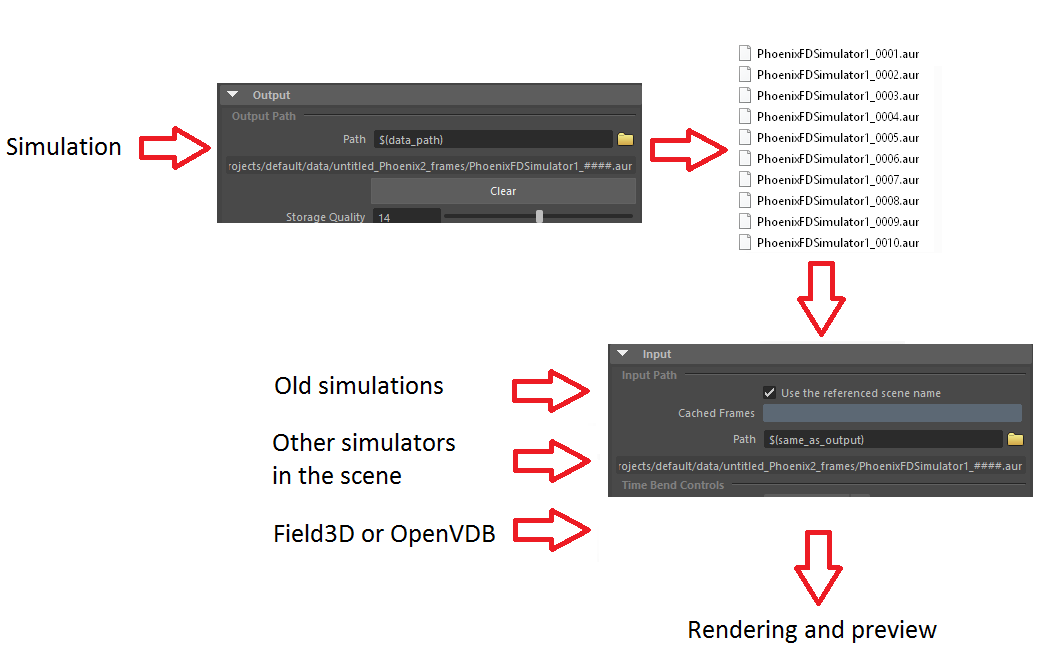Adjust the Storage Quality slider handle
This screenshot has width=1044, height=651.
539,216
